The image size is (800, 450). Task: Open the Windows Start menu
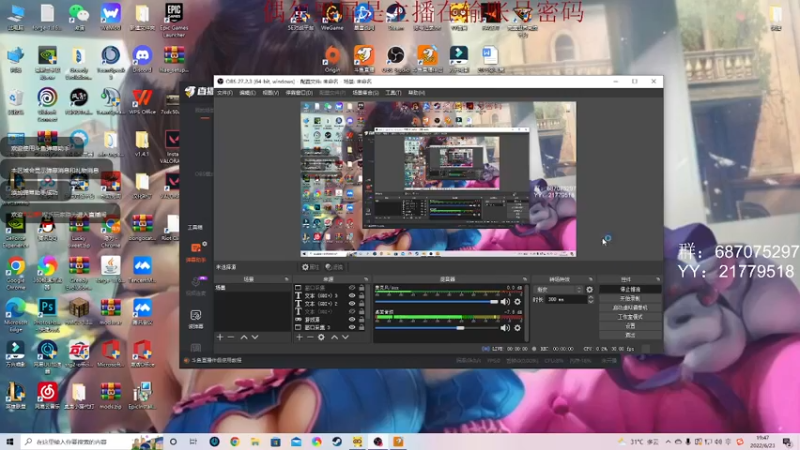(10, 442)
